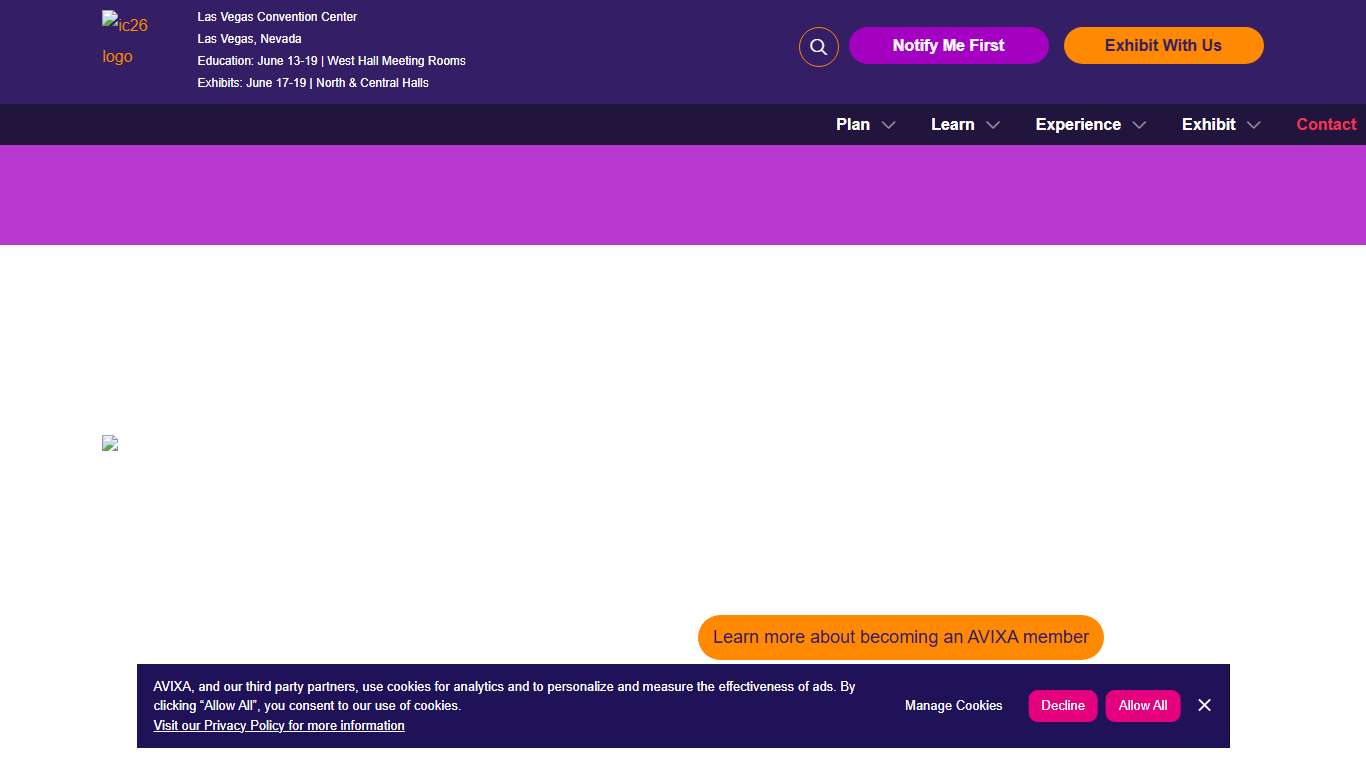Open the Plan navigation item
This screenshot has width=1366, height=768.
(x=852, y=124)
